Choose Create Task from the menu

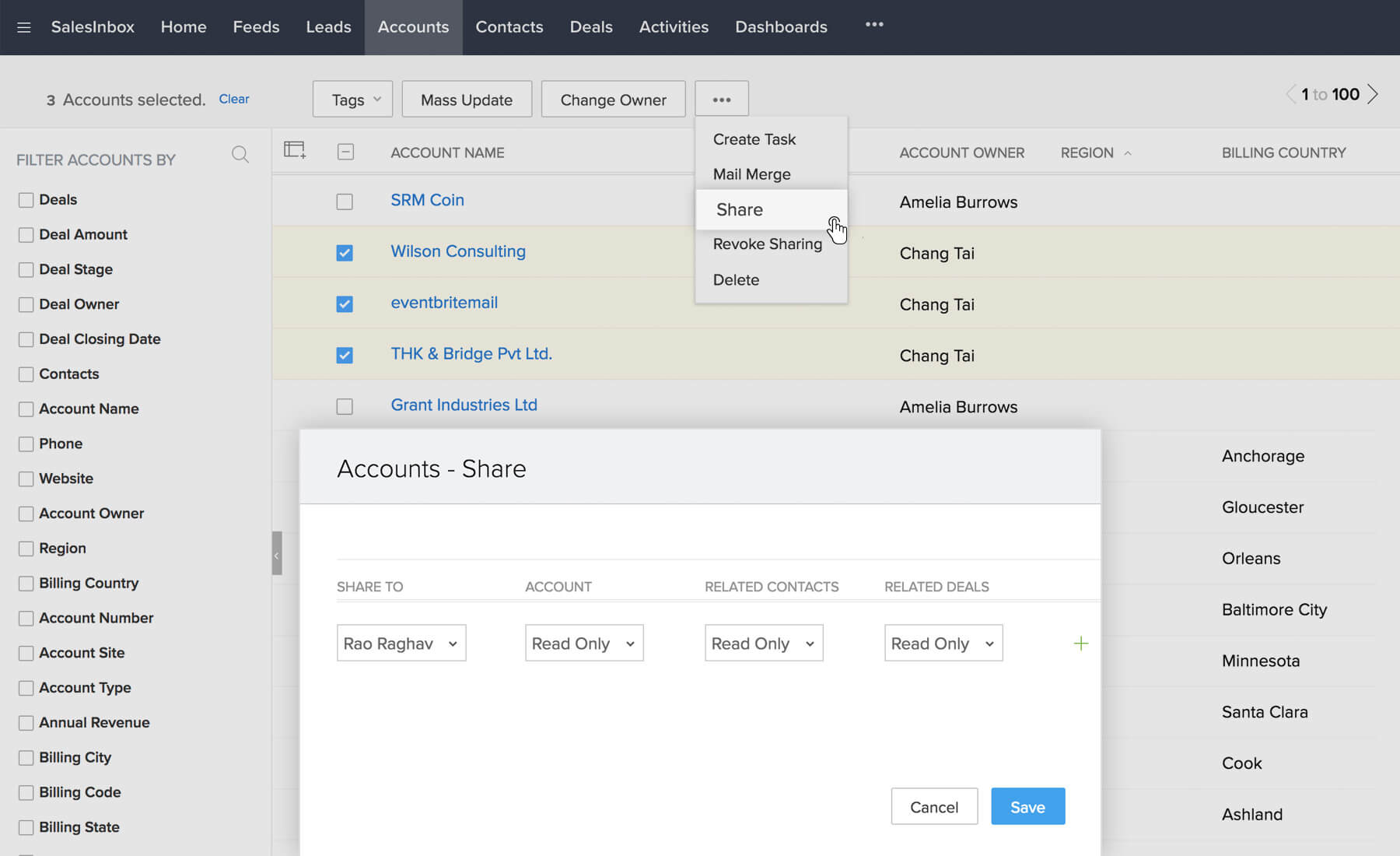click(x=754, y=139)
